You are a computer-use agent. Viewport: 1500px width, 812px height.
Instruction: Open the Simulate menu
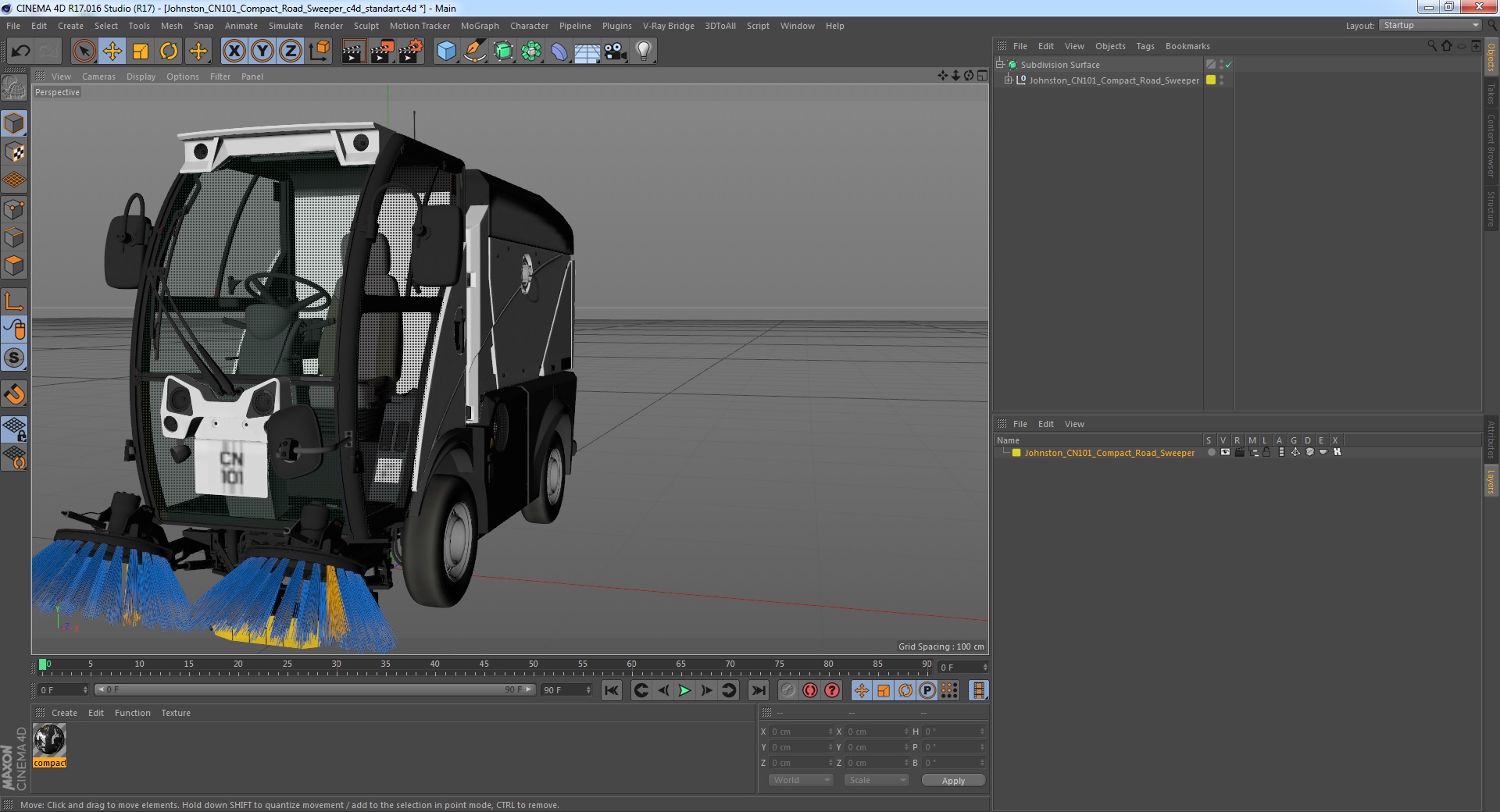(285, 26)
